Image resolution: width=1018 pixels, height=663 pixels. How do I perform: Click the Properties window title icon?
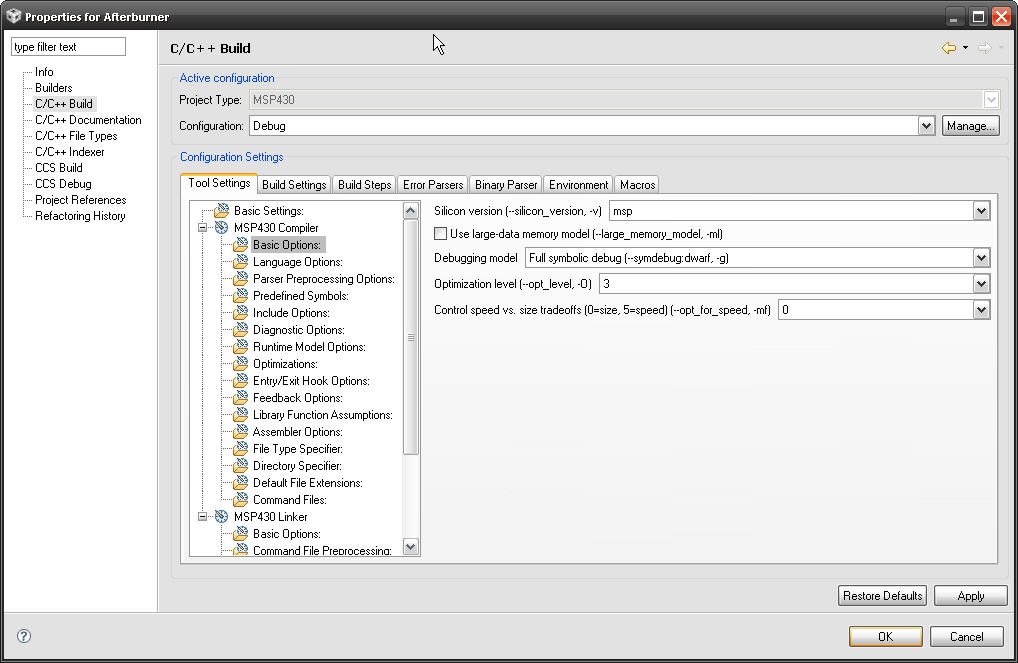(x=13, y=16)
